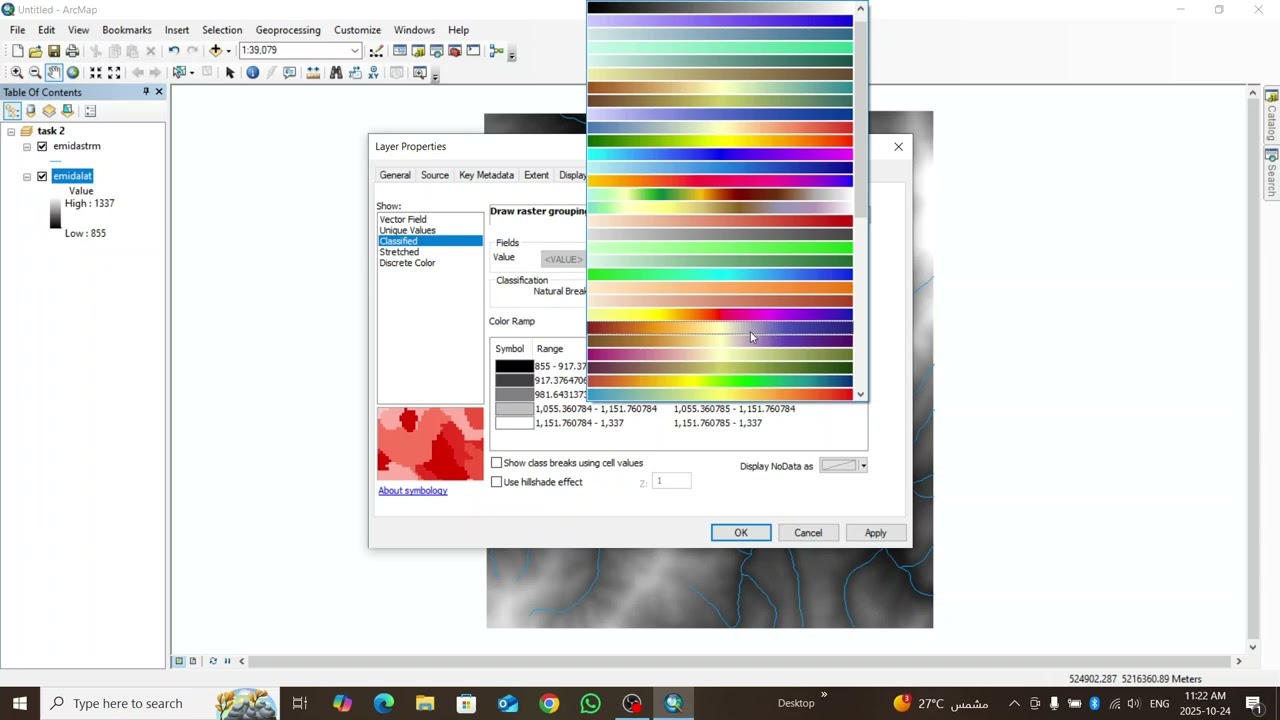
Task: Uncheck the emidalat layer visibility
Action: [42, 176]
